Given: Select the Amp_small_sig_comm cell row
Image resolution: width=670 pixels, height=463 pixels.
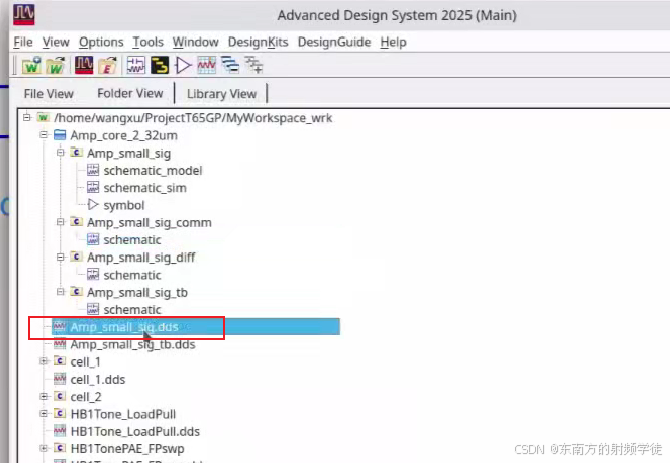Looking at the screenshot, I should click(x=141, y=222).
